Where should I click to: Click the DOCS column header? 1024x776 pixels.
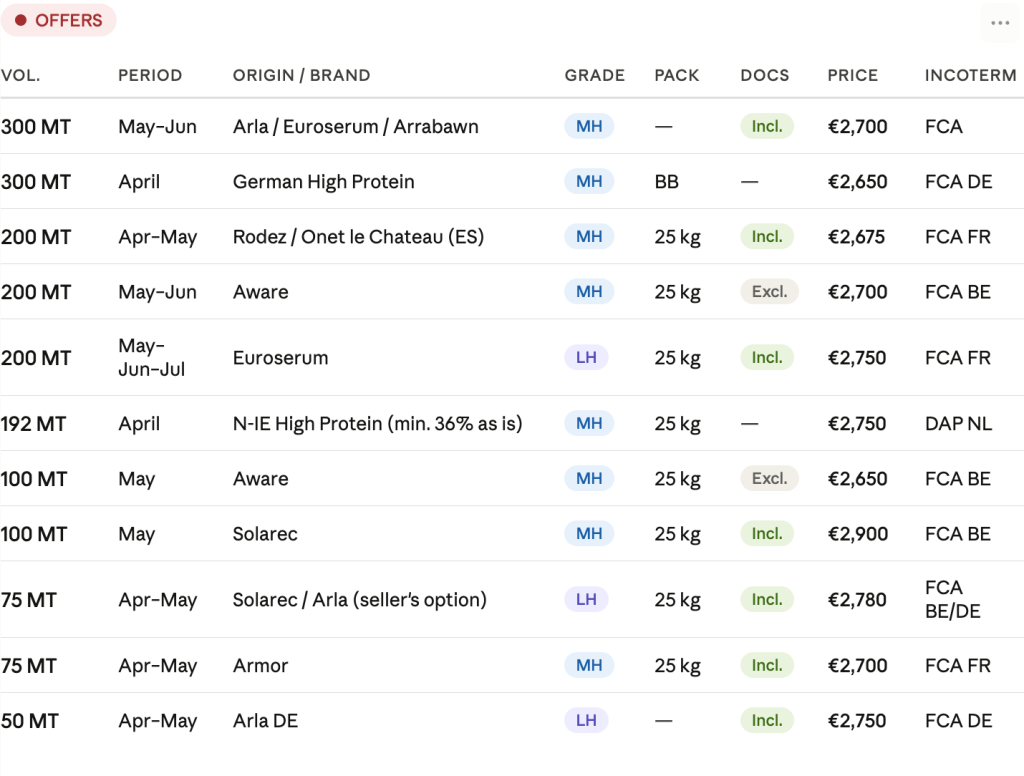tap(765, 75)
